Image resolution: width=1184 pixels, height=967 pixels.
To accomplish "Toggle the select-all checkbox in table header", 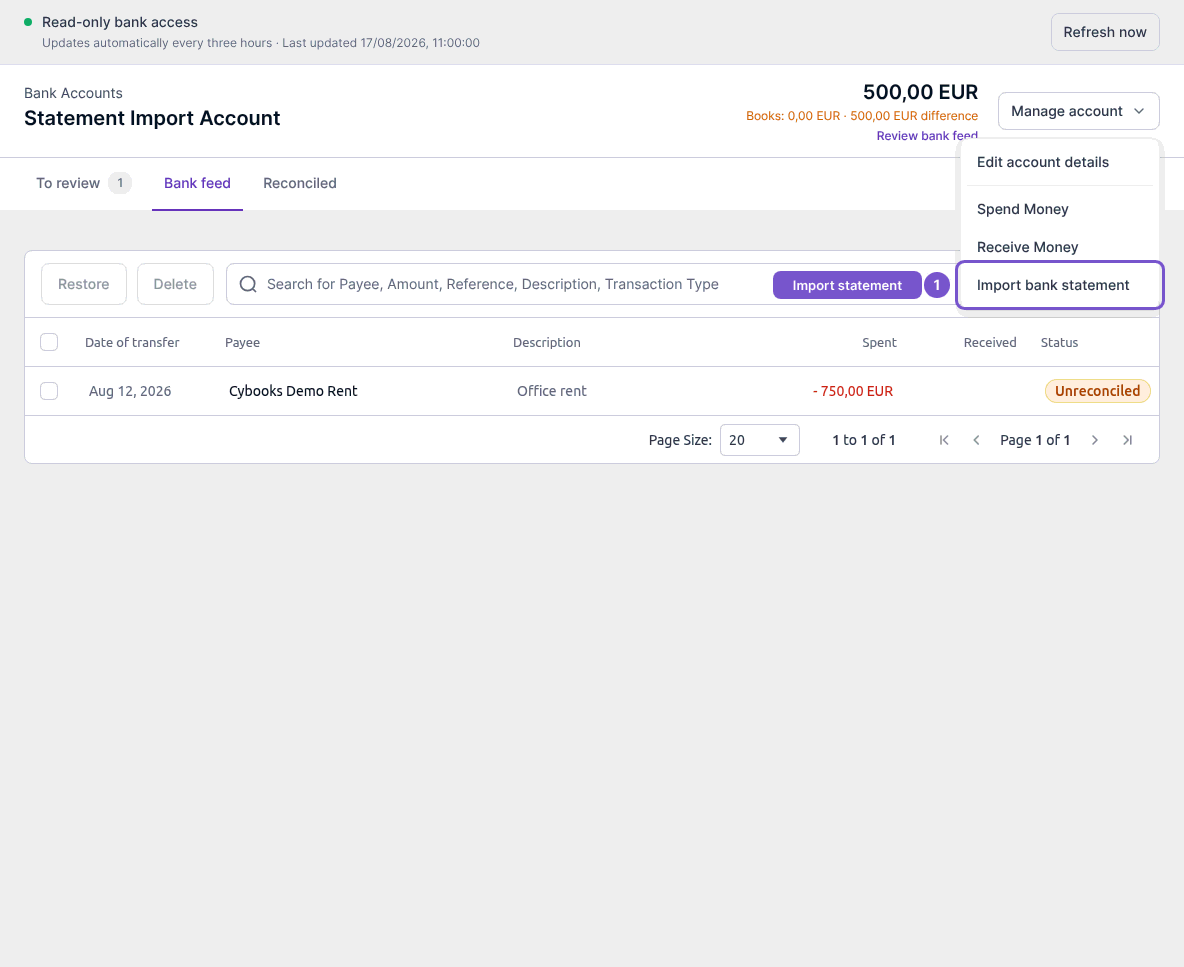I will coord(49,342).
